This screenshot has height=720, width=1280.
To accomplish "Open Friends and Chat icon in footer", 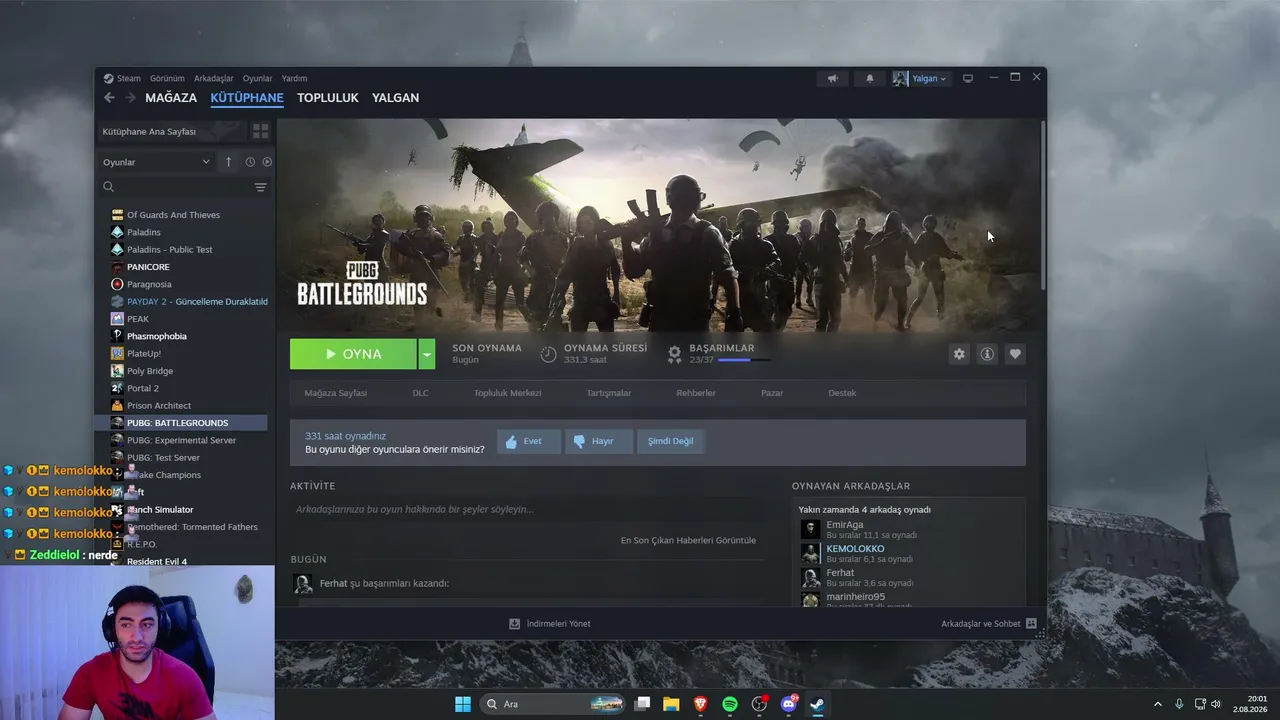I will click(1031, 623).
